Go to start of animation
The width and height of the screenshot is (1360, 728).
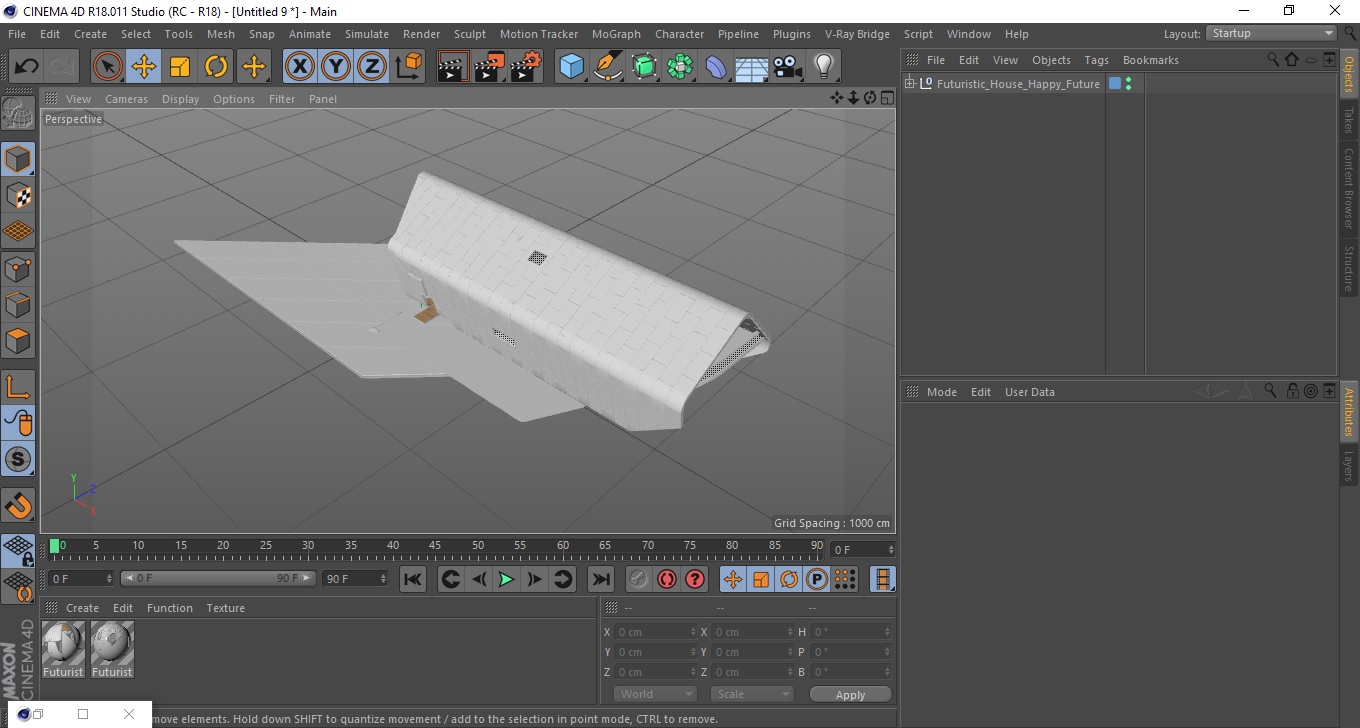click(412, 579)
